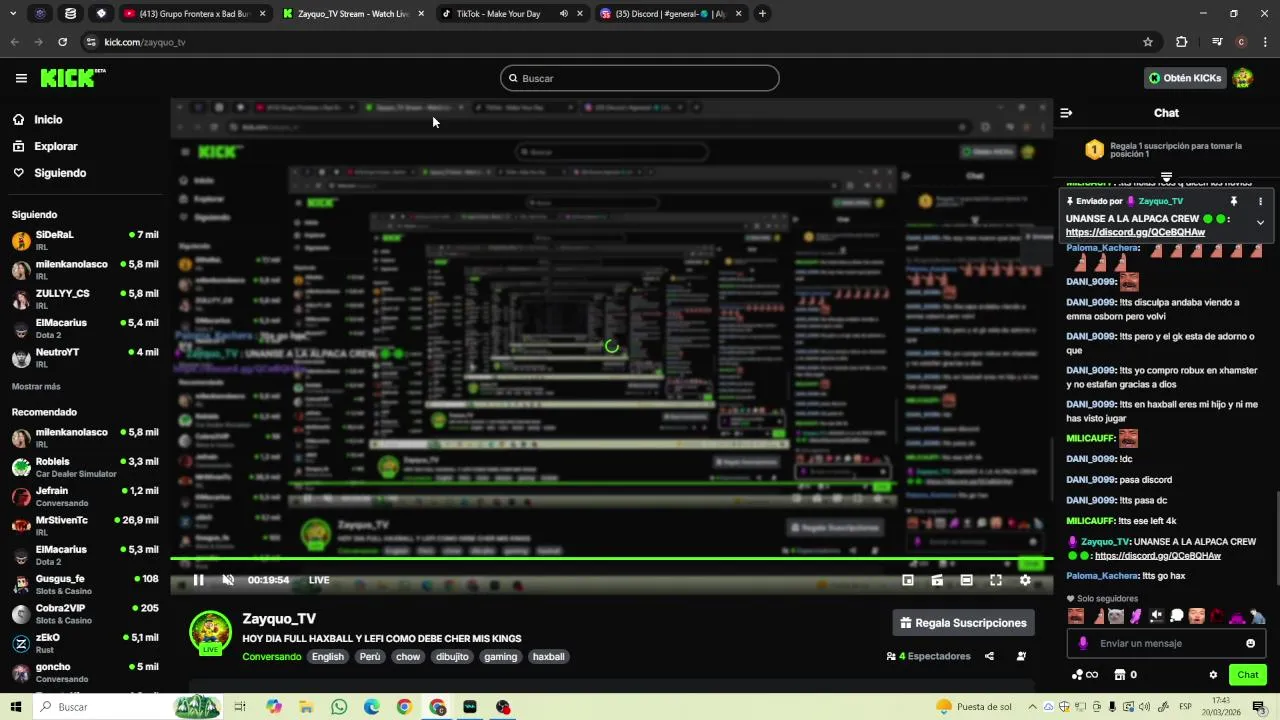
Task: Open a new browser tab
Action: [762, 14]
